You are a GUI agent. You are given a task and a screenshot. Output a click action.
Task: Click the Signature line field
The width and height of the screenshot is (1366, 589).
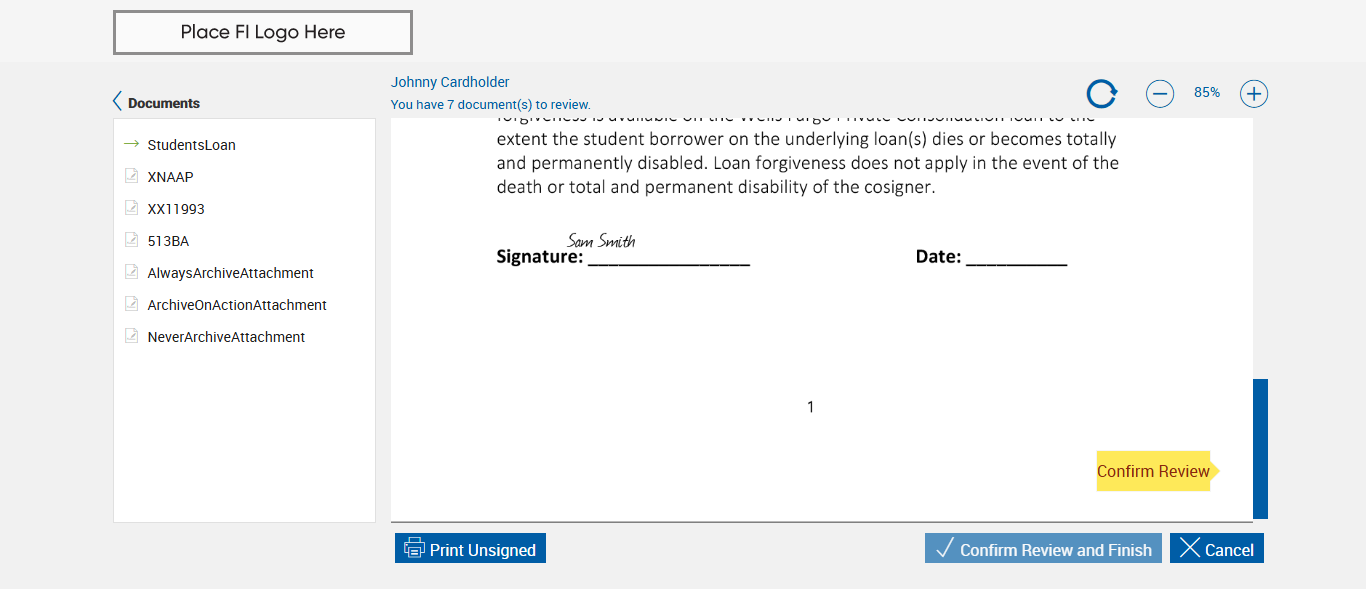click(x=668, y=256)
